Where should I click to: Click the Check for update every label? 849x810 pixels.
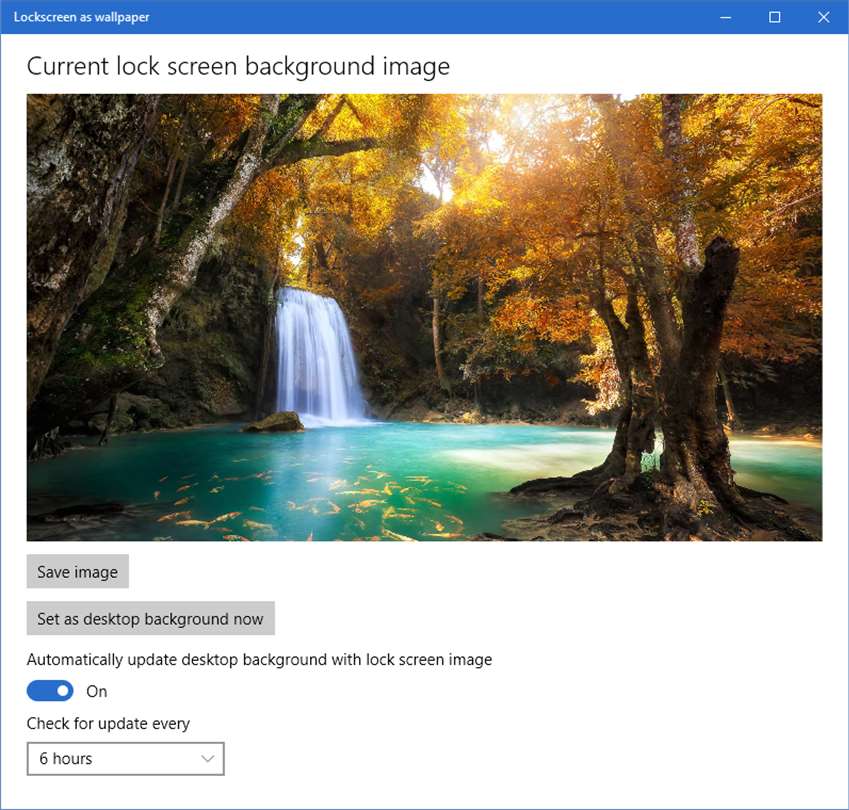[x=108, y=723]
